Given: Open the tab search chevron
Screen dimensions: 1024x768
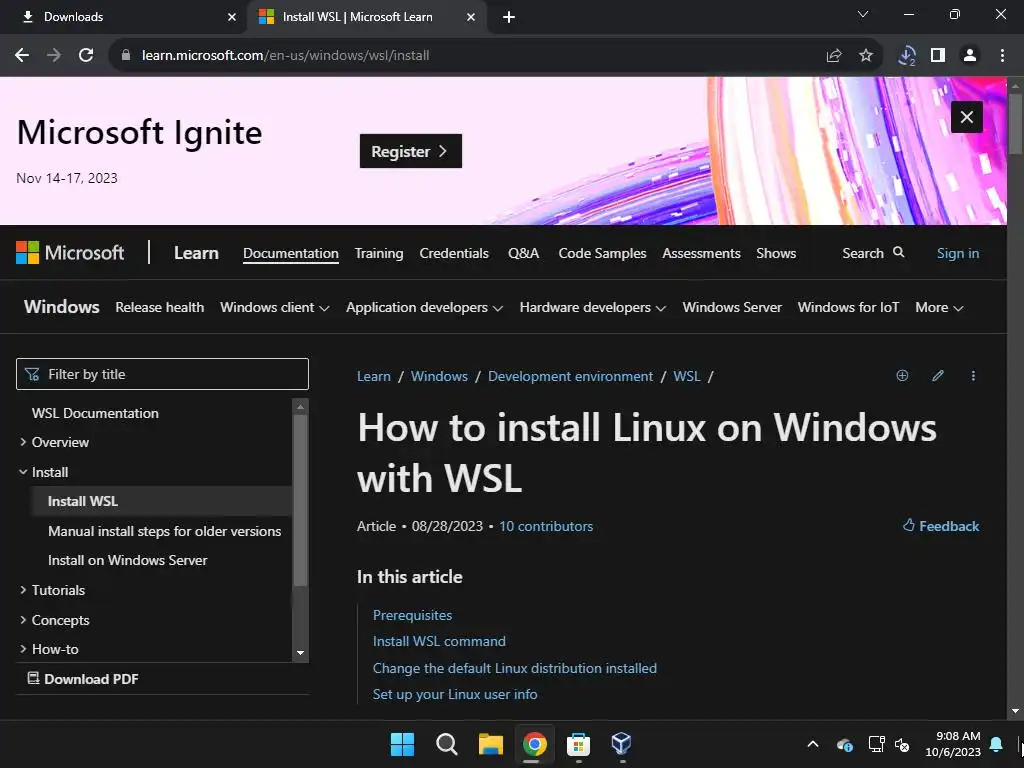Looking at the screenshot, I should coord(863,14).
